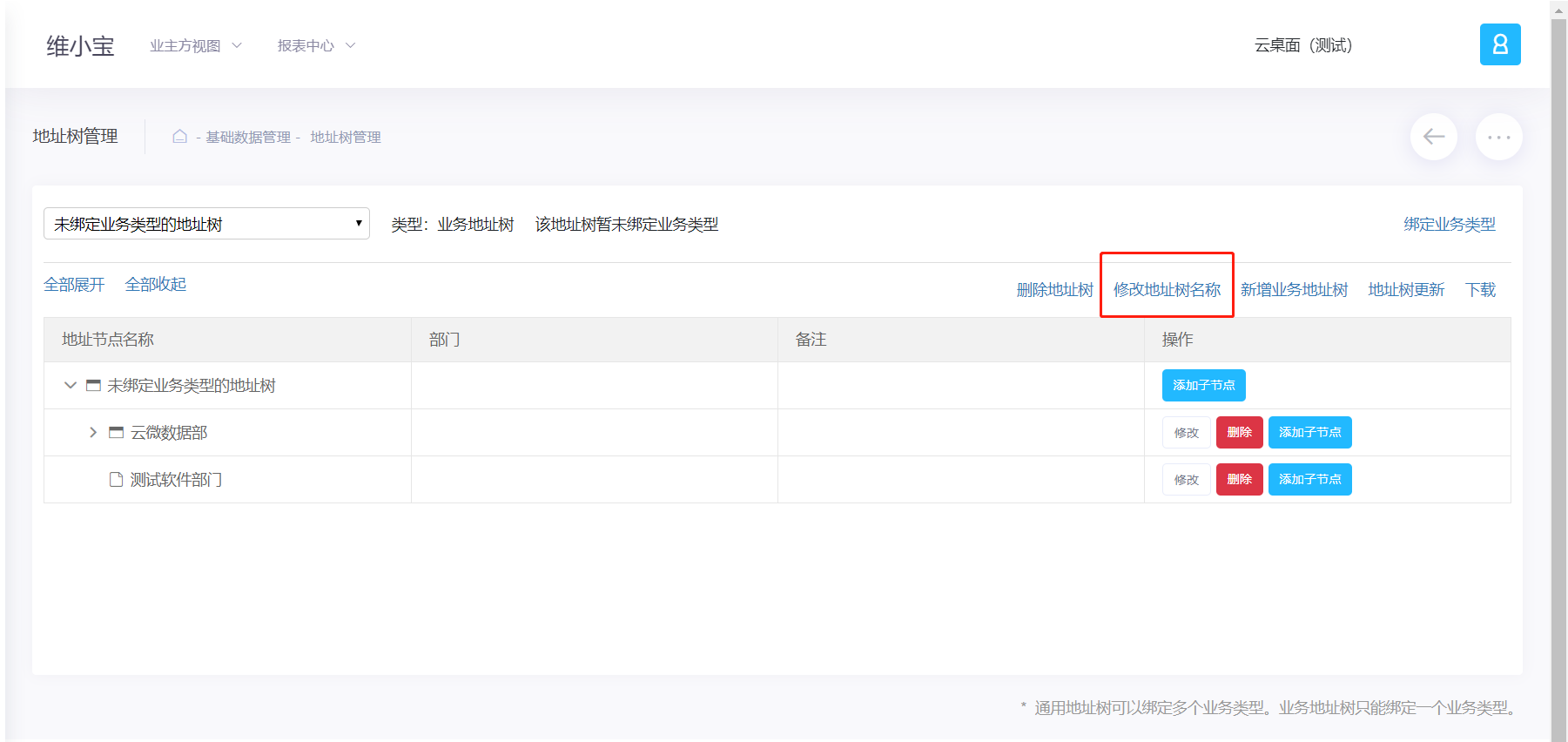Click the 维小宝 logo text
The width and height of the screenshot is (1568, 742).
80,46
